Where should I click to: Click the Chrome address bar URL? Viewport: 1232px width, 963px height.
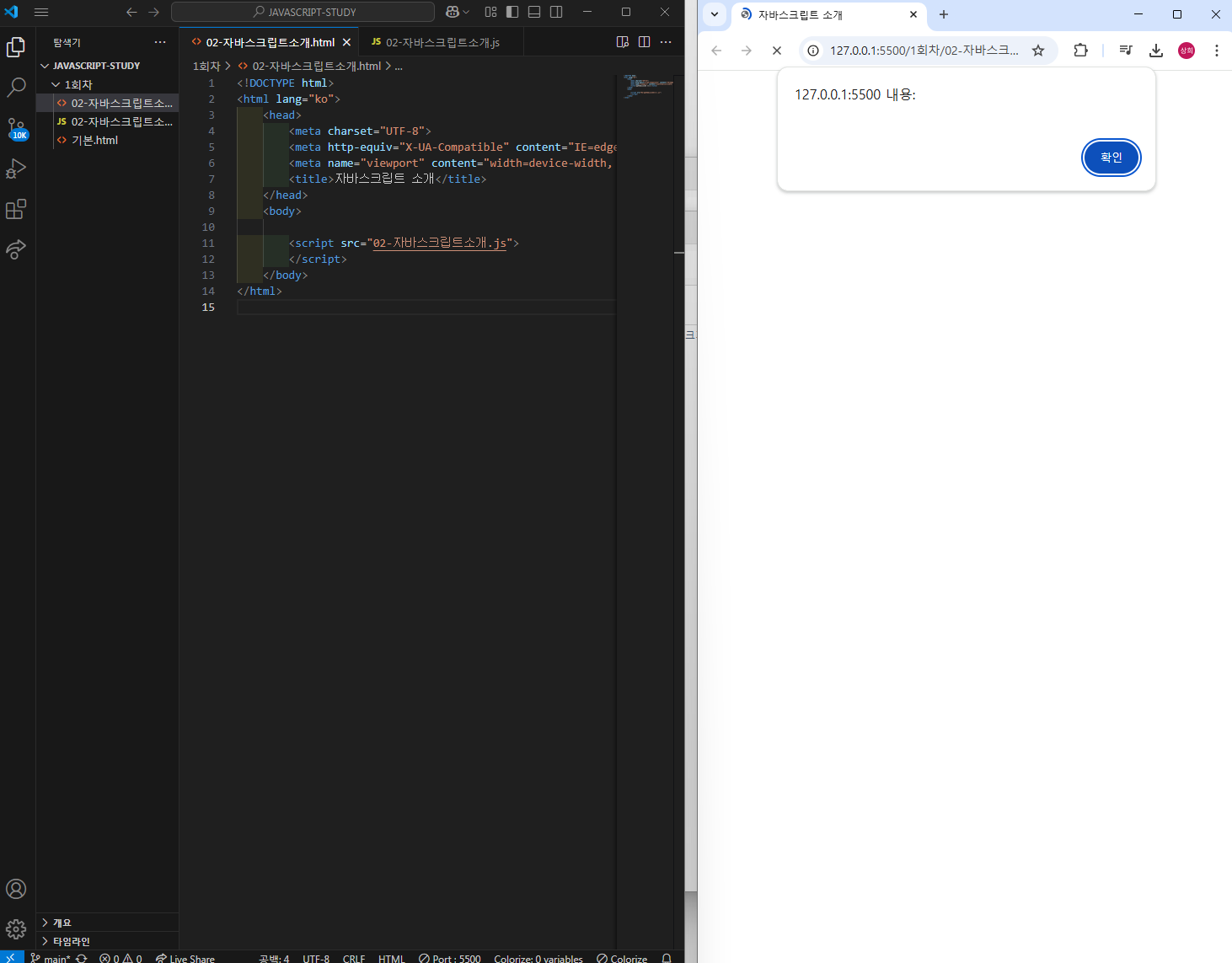tap(924, 51)
